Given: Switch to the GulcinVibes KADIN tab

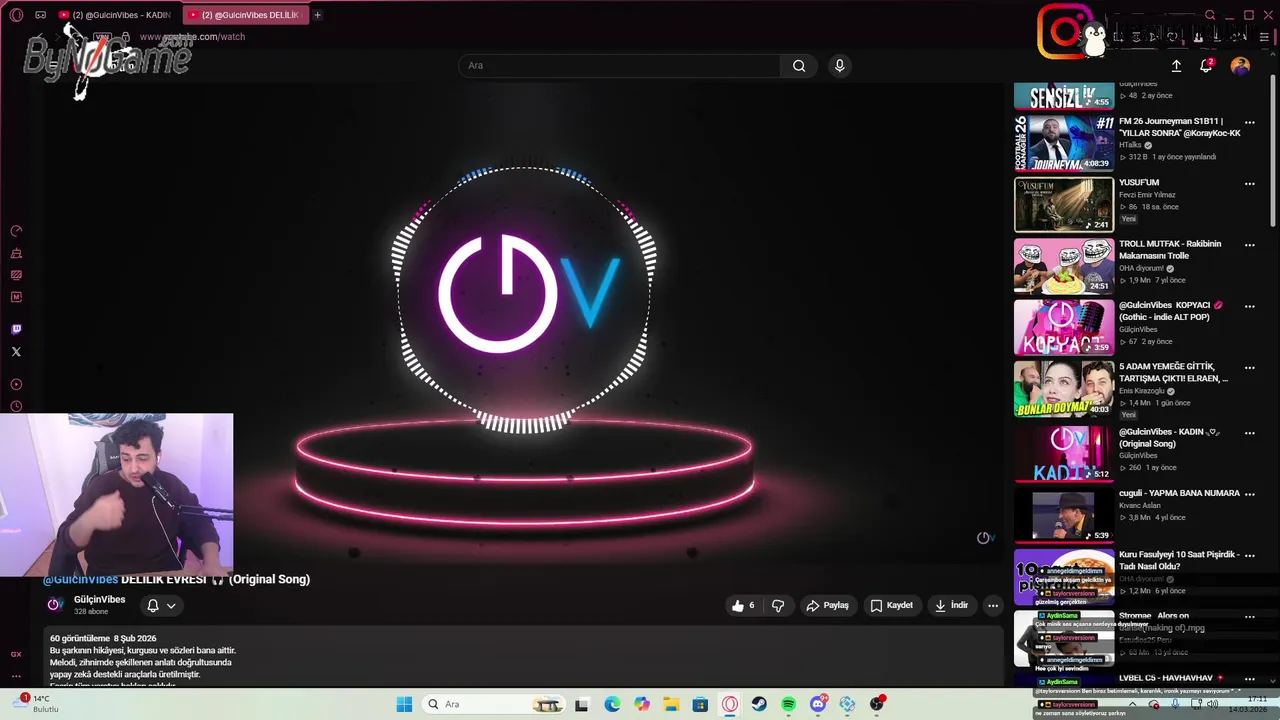Looking at the screenshot, I should click(x=116, y=15).
